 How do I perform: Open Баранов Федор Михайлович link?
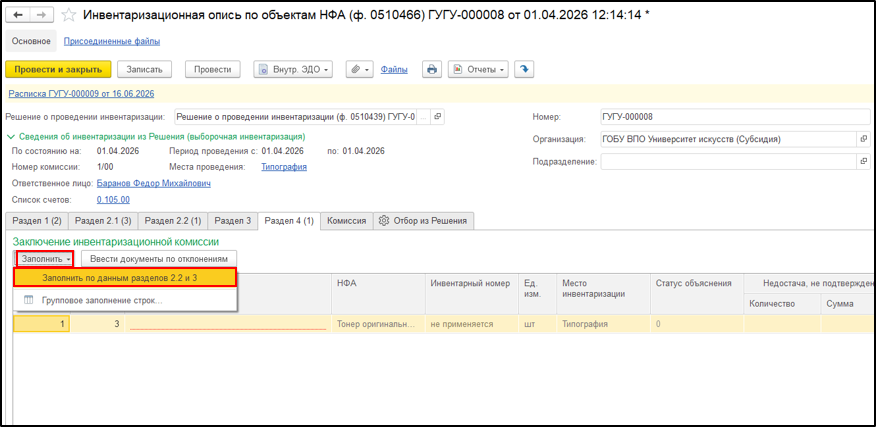(x=154, y=183)
